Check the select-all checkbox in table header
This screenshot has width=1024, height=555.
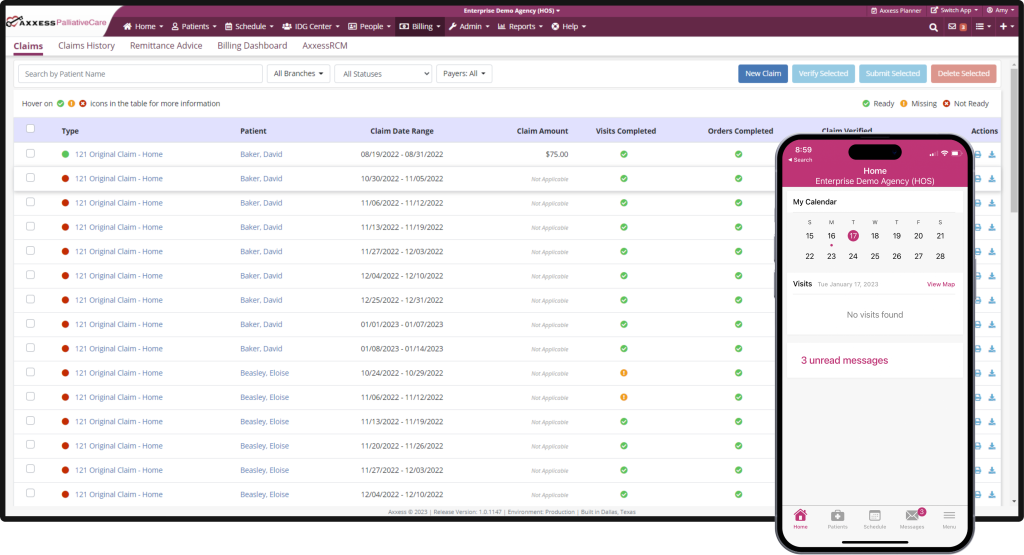pyautogui.click(x=30, y=129)
